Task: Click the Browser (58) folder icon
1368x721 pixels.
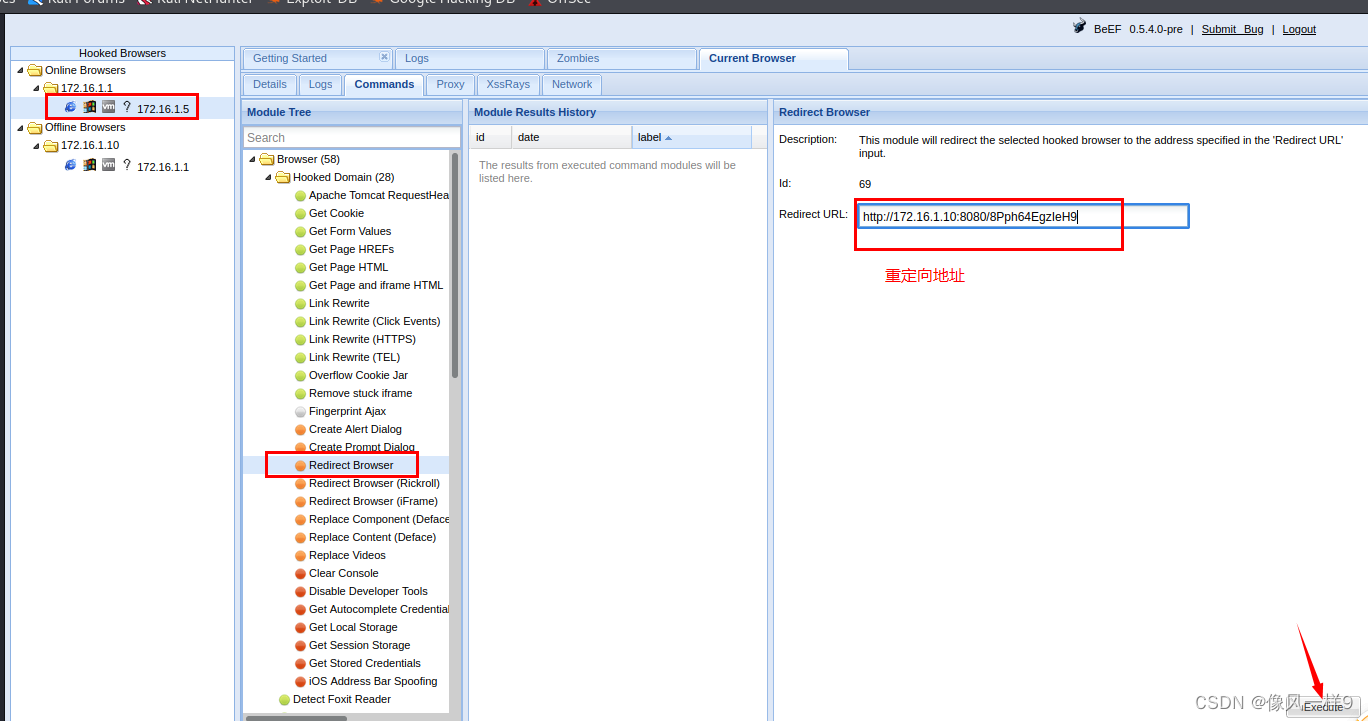Action: [x=267, y=159]
